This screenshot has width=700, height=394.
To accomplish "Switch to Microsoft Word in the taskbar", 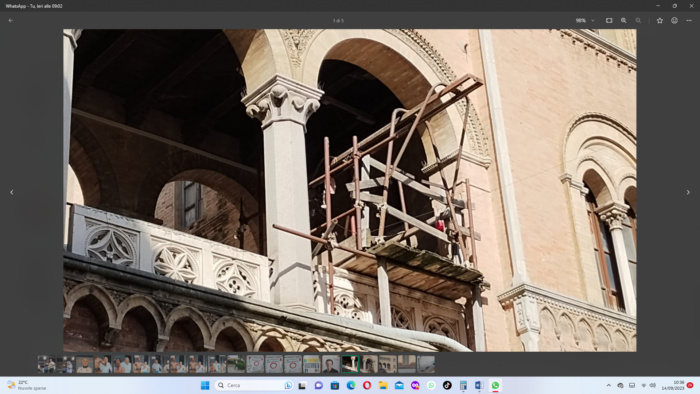I will [479, 386].
